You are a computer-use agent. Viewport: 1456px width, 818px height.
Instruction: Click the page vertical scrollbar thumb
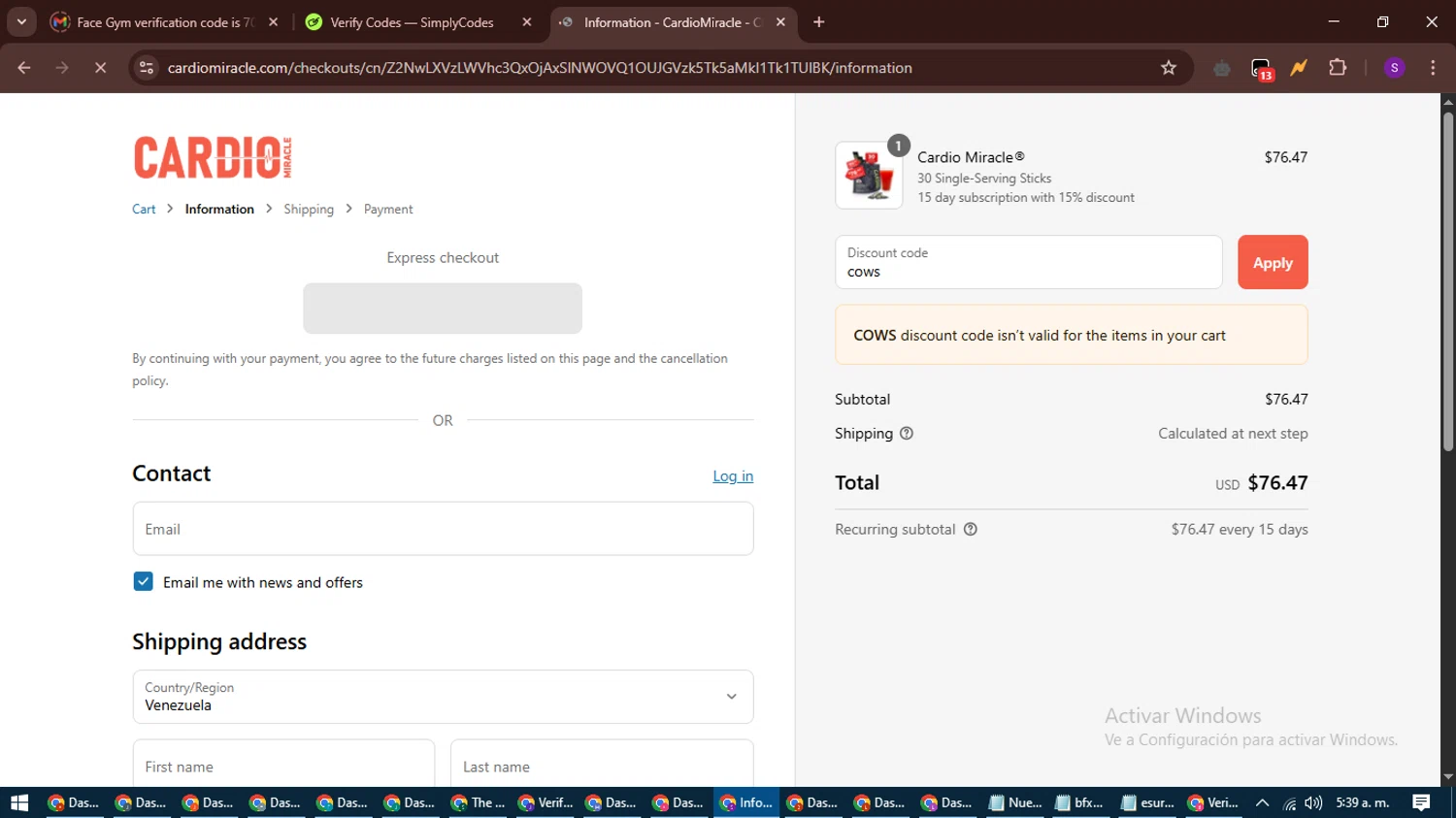click(1448, 281)
